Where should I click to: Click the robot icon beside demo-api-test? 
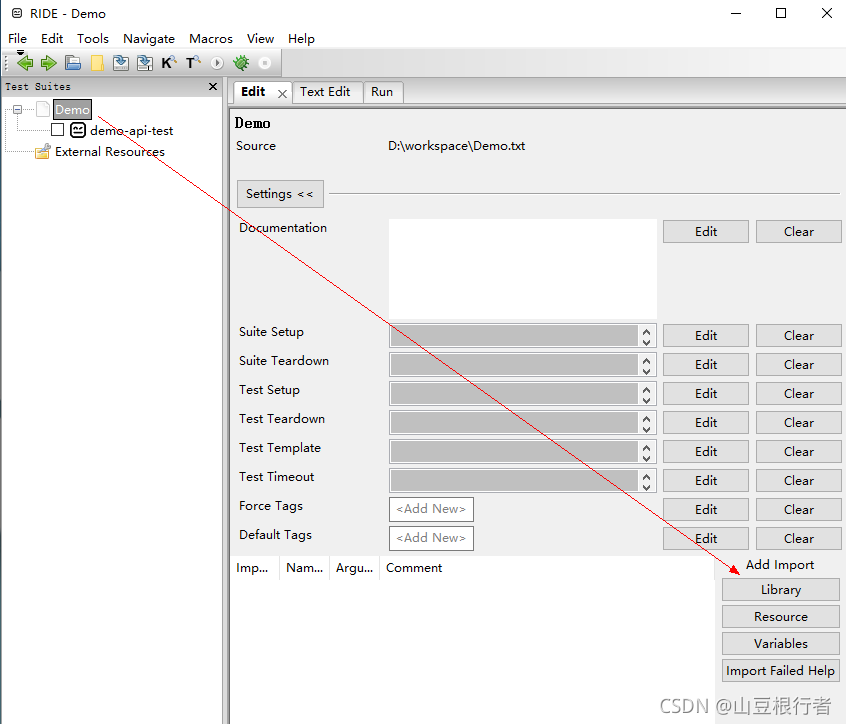pos(78,130)
